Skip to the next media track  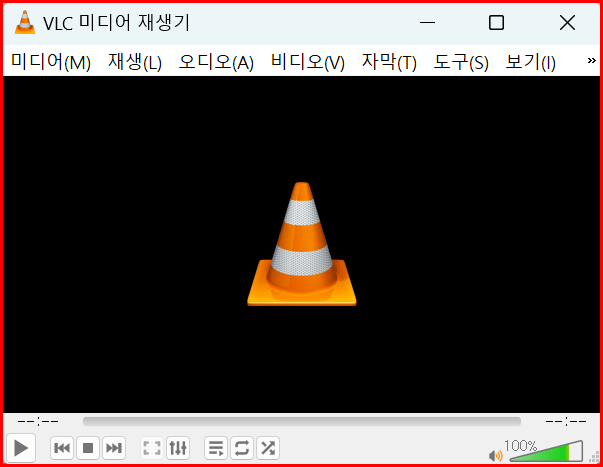(114, 448)
